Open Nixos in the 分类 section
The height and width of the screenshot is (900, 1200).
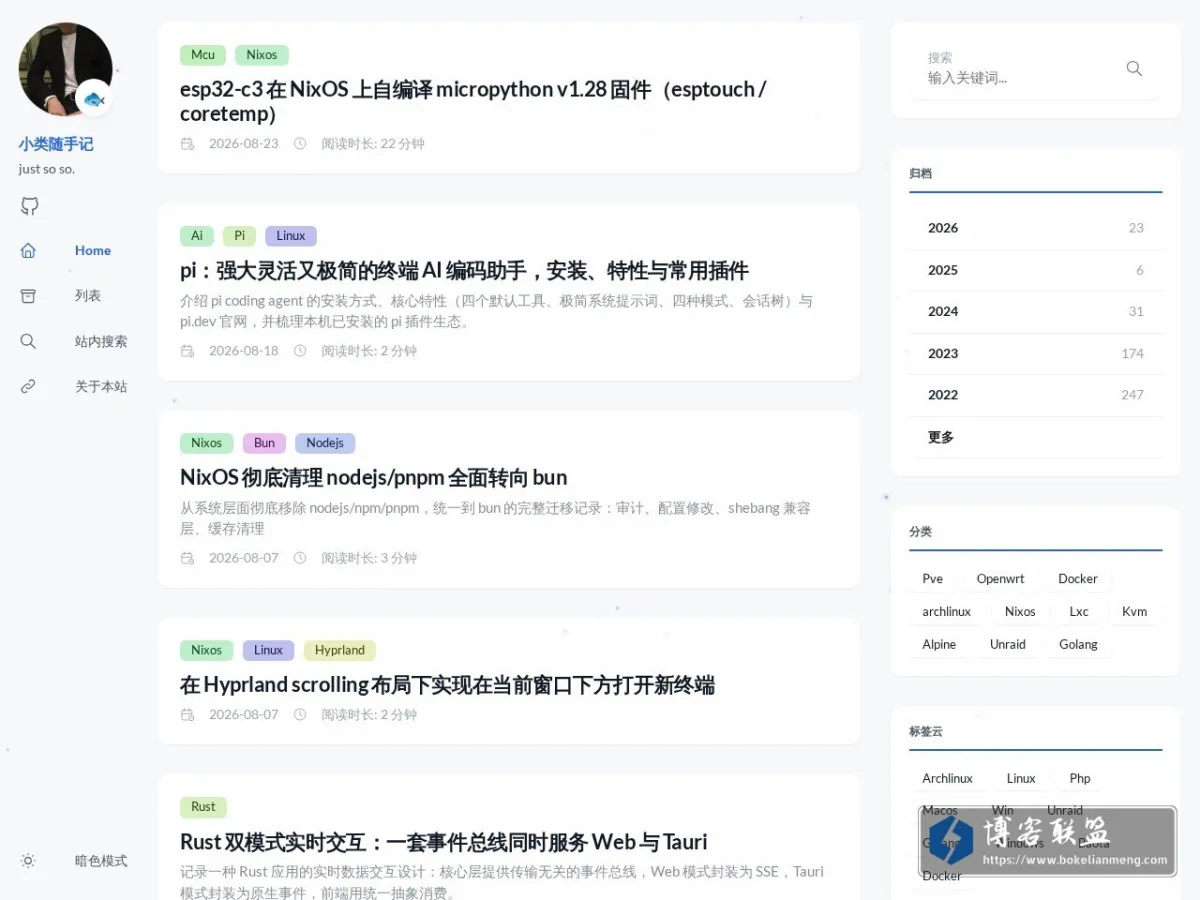tap(1020, 612)
